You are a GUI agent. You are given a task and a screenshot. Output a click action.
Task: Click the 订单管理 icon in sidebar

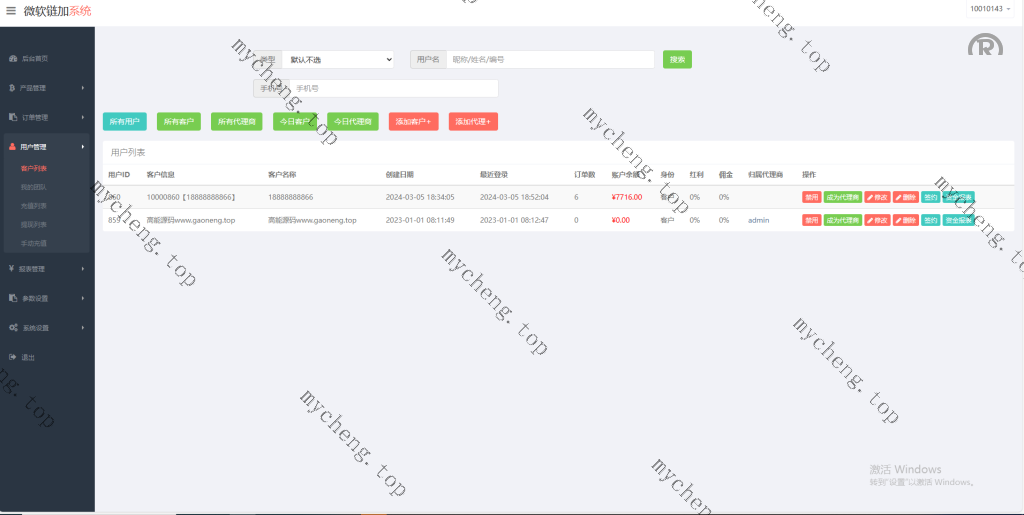coord(13,117)
